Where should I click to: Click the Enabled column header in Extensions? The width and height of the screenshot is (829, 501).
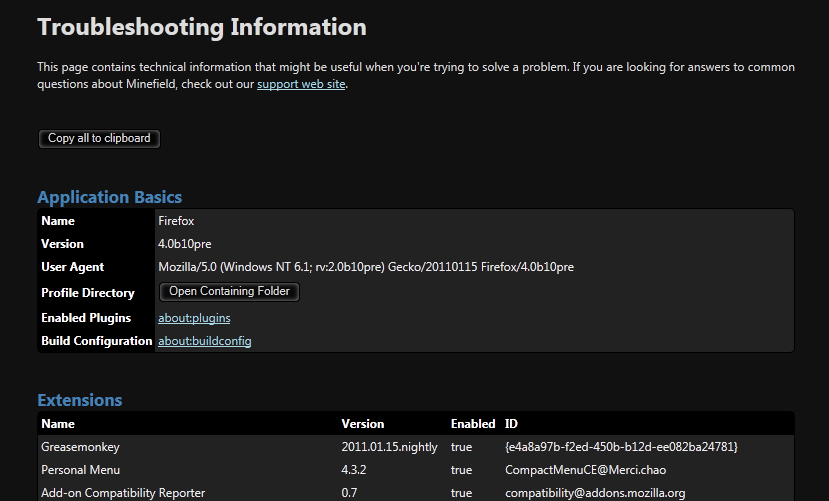point(473,424)
